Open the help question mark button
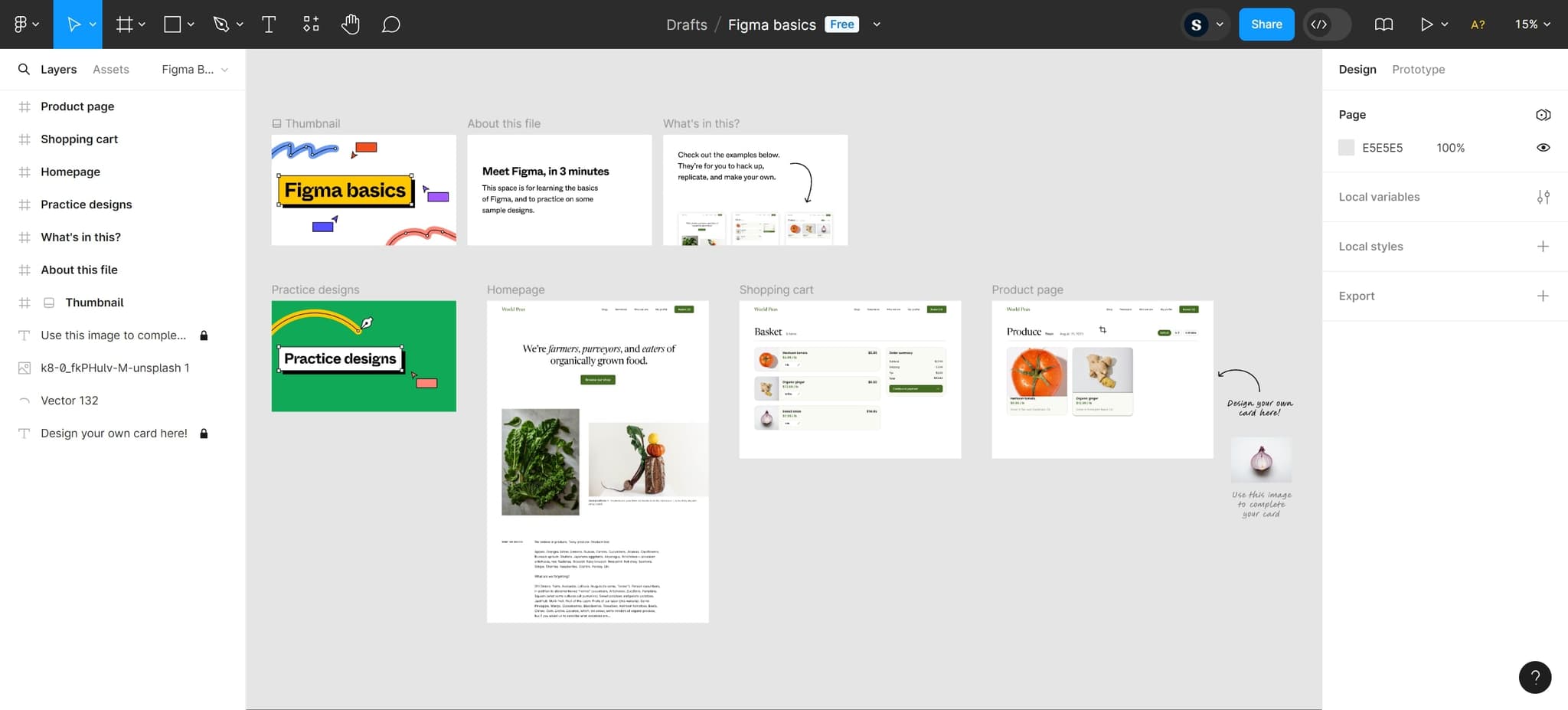Viewport: 1568px width, 710px height. [x=1534, y=677]
